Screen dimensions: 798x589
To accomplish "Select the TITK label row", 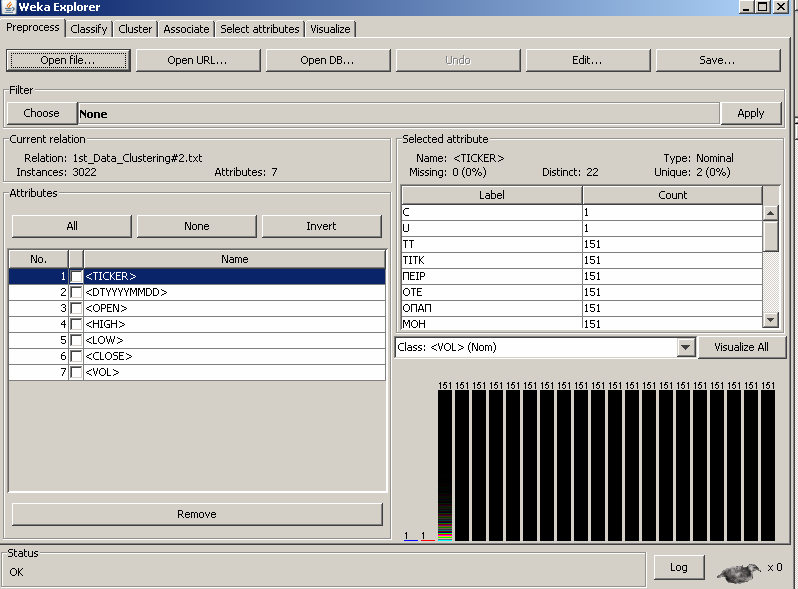I will pos(582,260).
